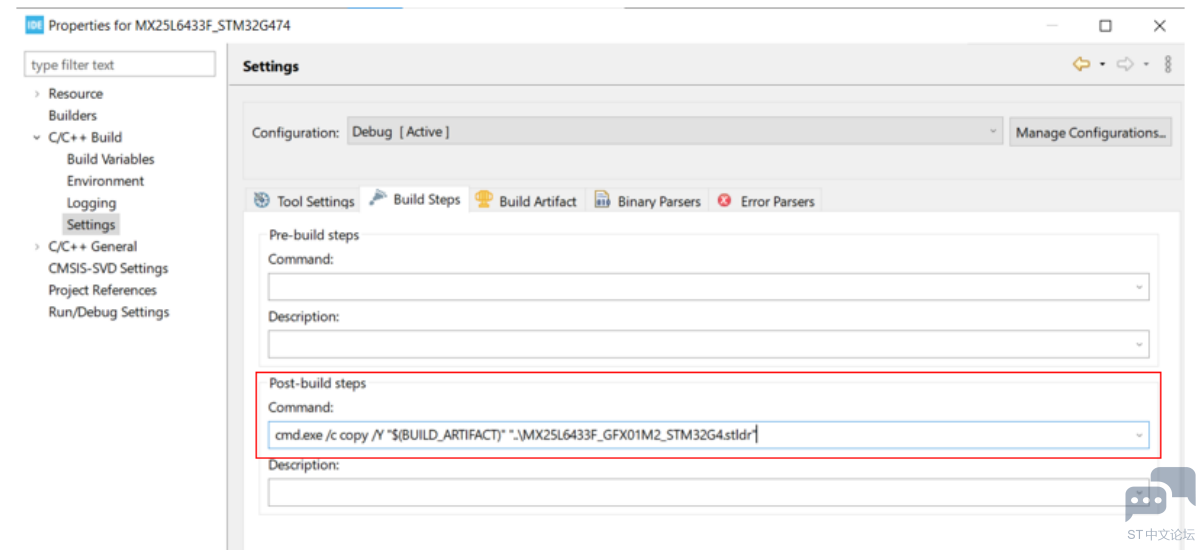Viewport: 1204px width, 550px height.
Task: Expand the Resource tree node
Action: pos(37,94)
